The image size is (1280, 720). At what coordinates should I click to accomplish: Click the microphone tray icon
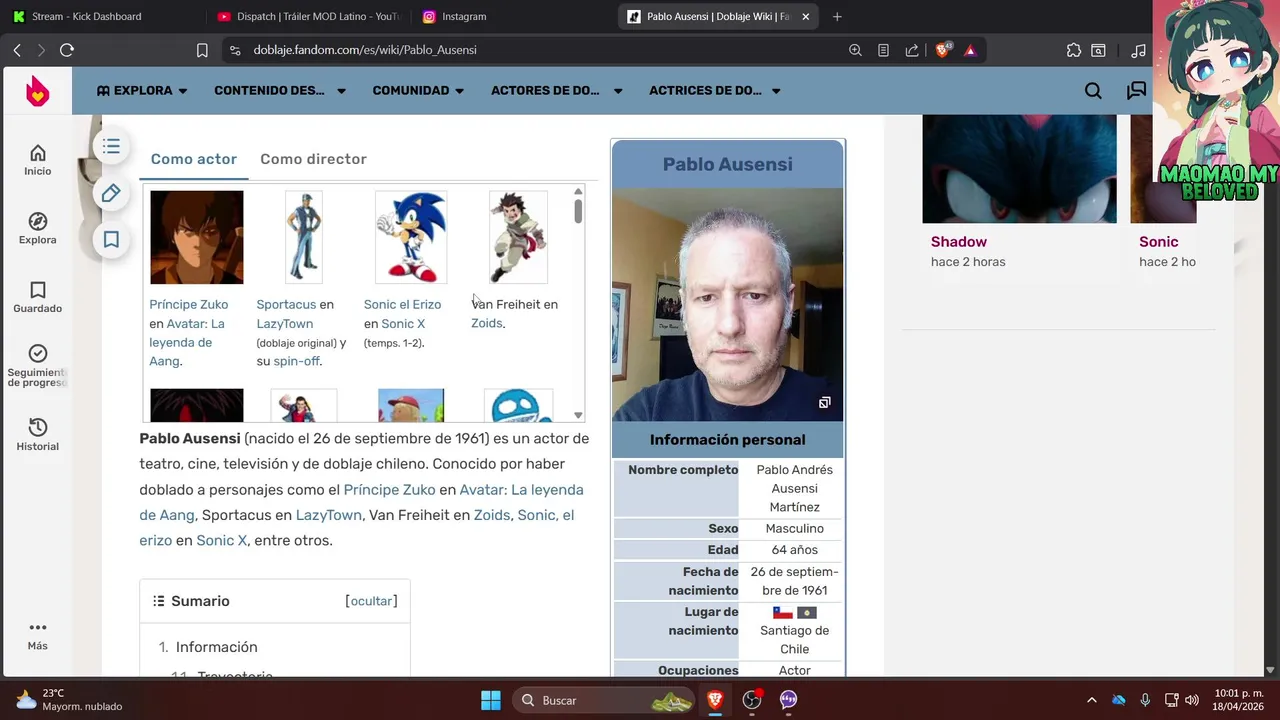coord(1145,700)
